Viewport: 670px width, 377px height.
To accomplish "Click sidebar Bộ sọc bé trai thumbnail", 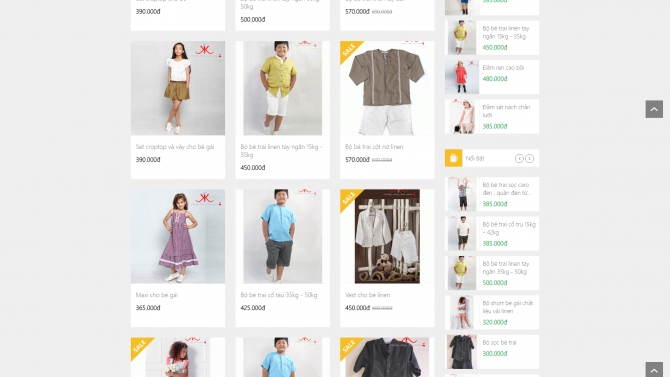I will [x=462, y=352].
